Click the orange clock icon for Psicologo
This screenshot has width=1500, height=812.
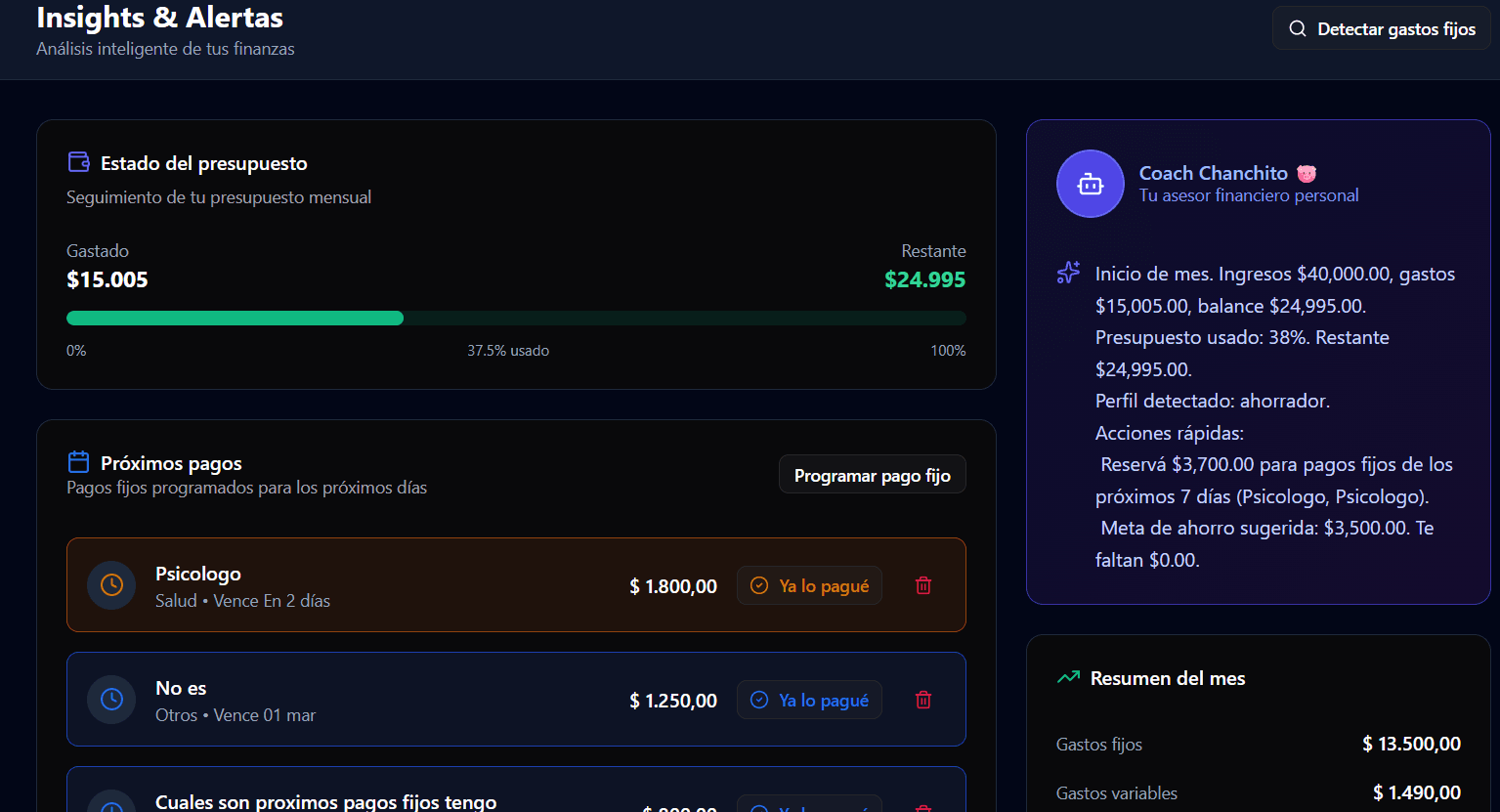tap(111, 585)
